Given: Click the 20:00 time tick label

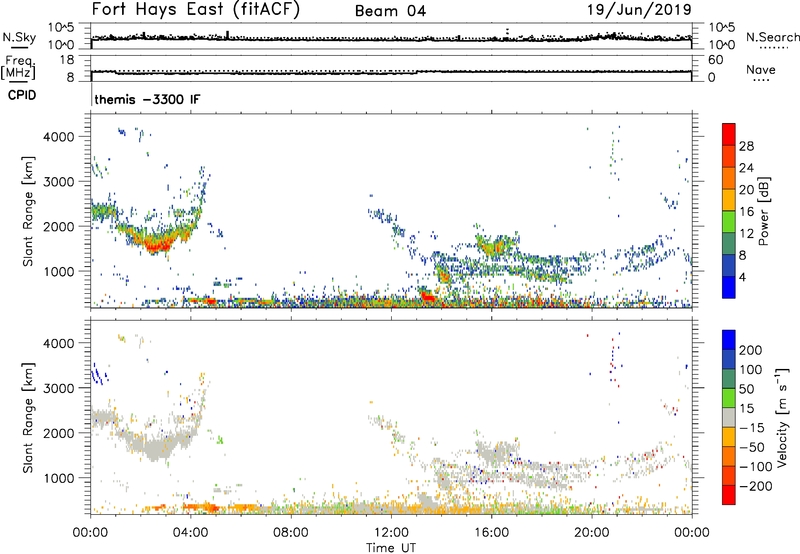Looking at the screenshot, I should coord(592,533).
